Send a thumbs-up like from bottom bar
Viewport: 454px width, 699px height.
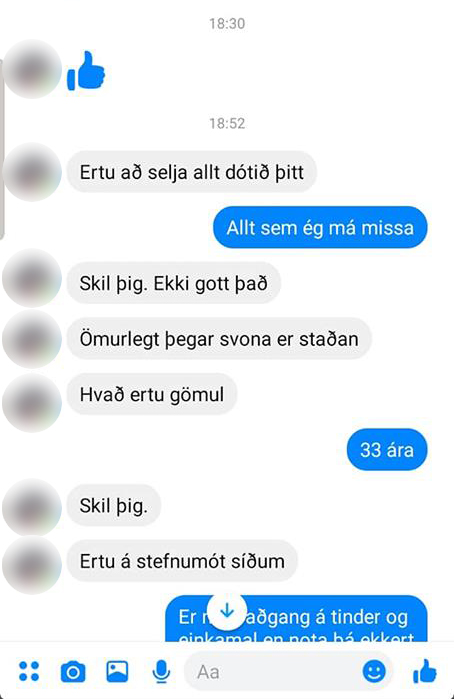pyautogui.click(x=425, y=671)
